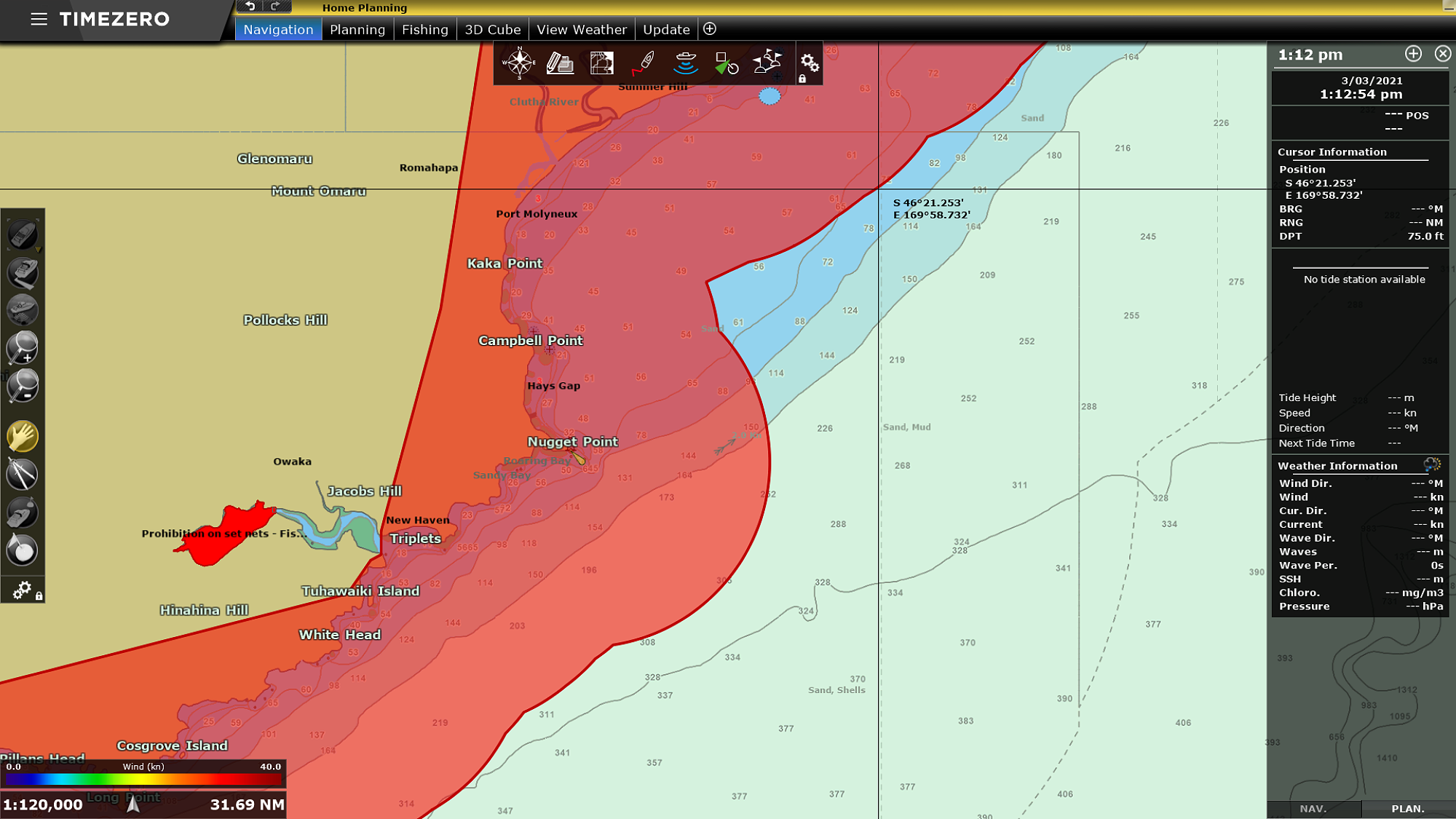Click the zoom out magnifier tool
Screen dimensions: 1456x819
click(x=23, y=386)
